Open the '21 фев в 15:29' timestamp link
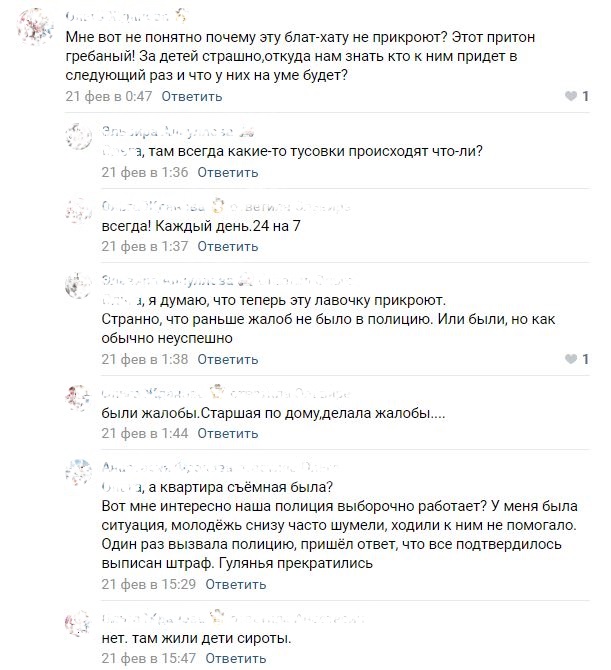This screenshot has width=611, height=670. click(x=149, y=584)
